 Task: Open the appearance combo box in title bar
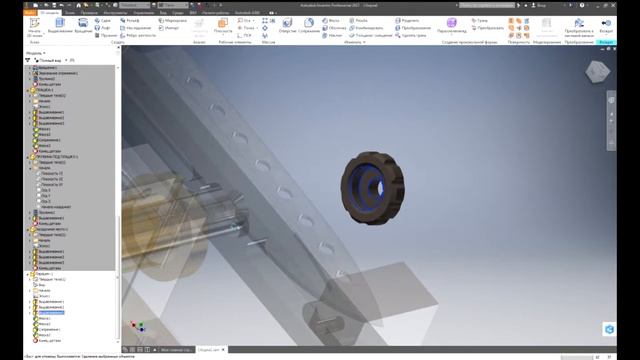pos(173,5)
